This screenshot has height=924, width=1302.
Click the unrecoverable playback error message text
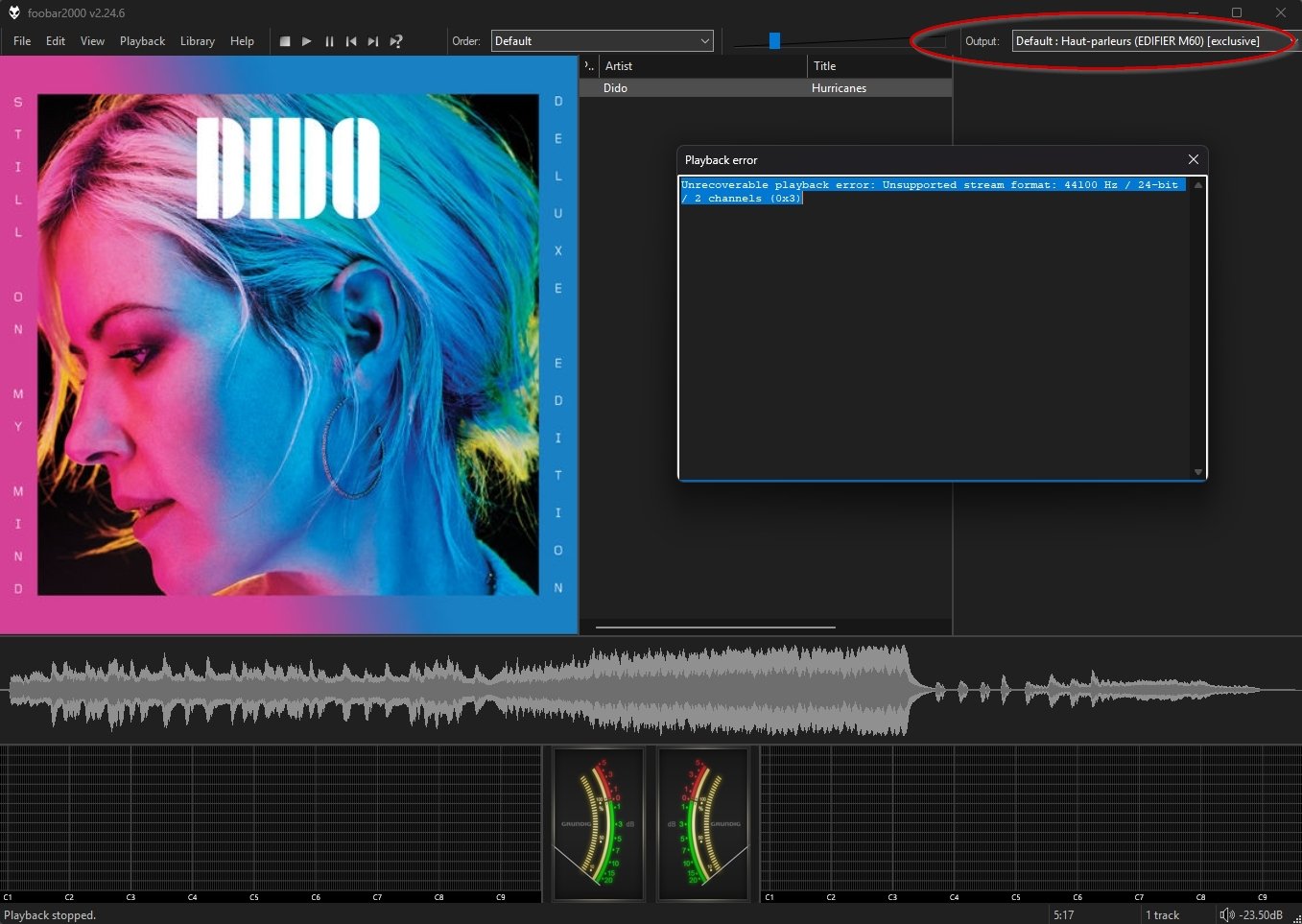931,191
